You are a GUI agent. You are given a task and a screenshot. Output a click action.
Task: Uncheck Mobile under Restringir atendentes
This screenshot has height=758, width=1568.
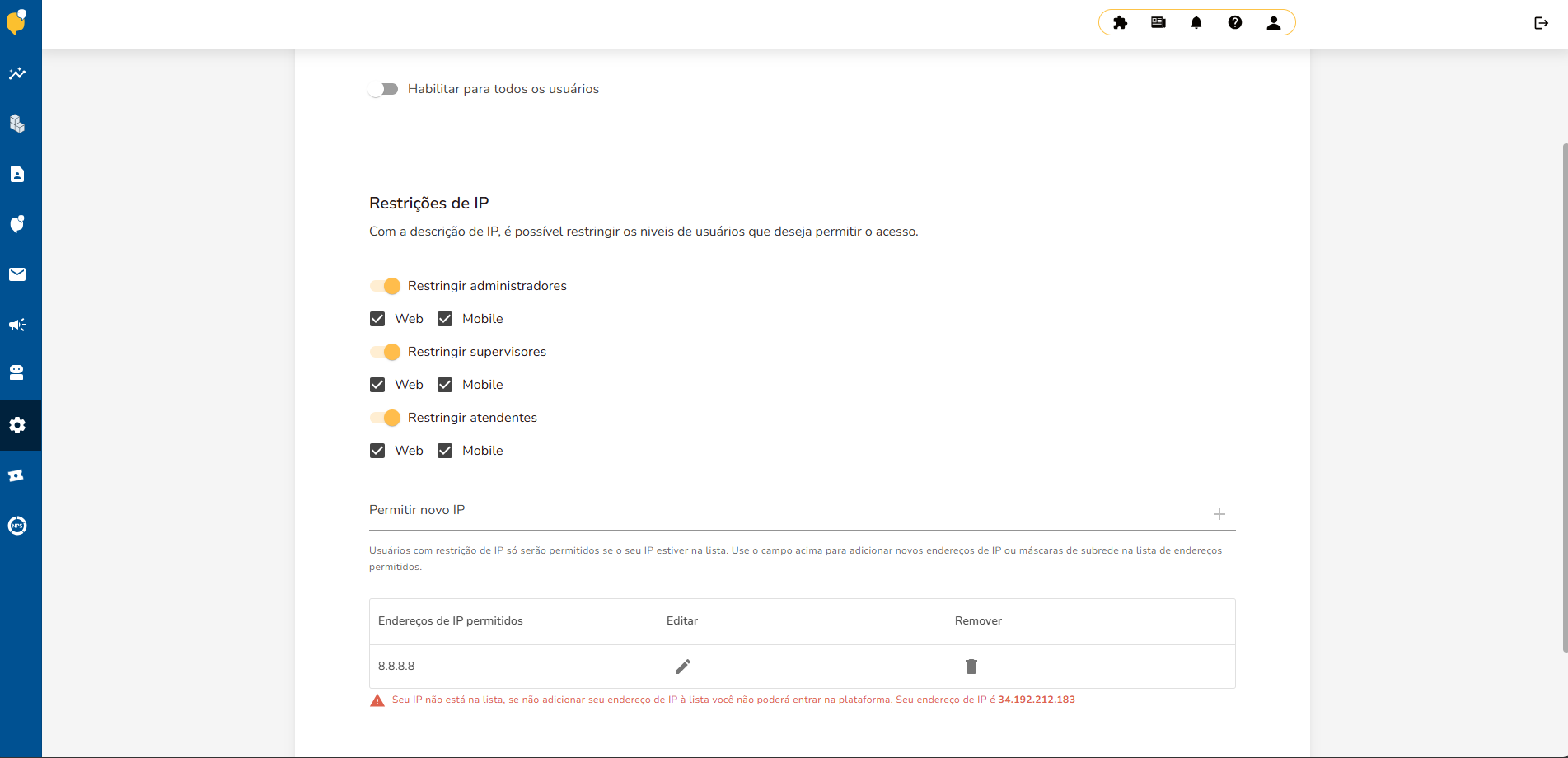pyautogui.click(x=445, y=451)
